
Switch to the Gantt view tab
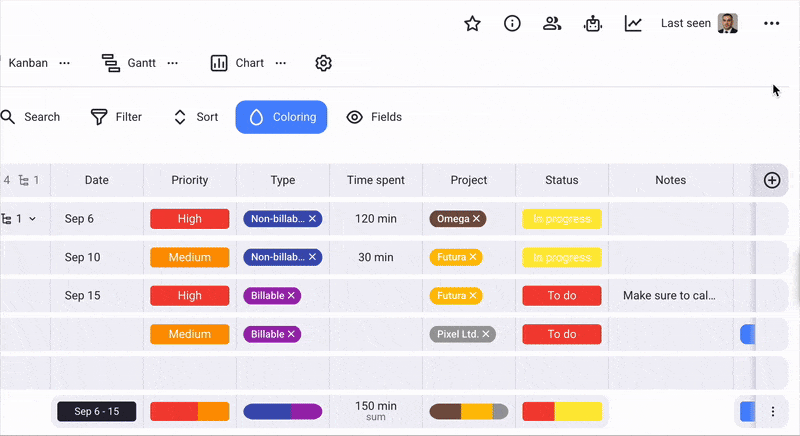[130, 63]
